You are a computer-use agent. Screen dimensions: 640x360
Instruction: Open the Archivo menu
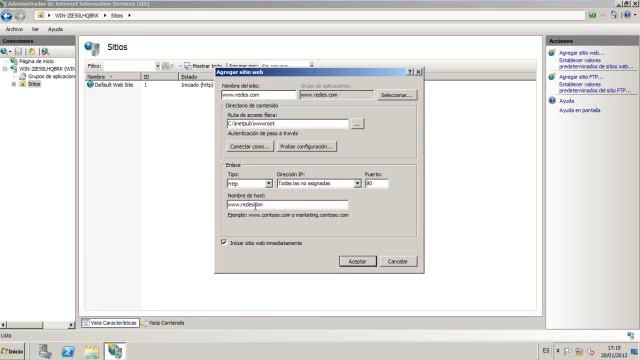(14, 29)
